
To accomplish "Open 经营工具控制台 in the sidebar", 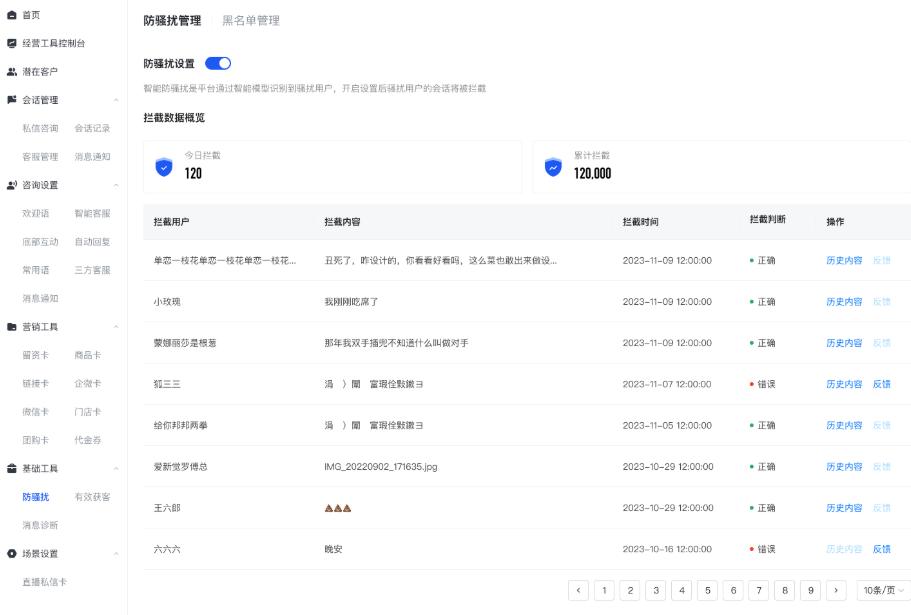I will point(53,44).
